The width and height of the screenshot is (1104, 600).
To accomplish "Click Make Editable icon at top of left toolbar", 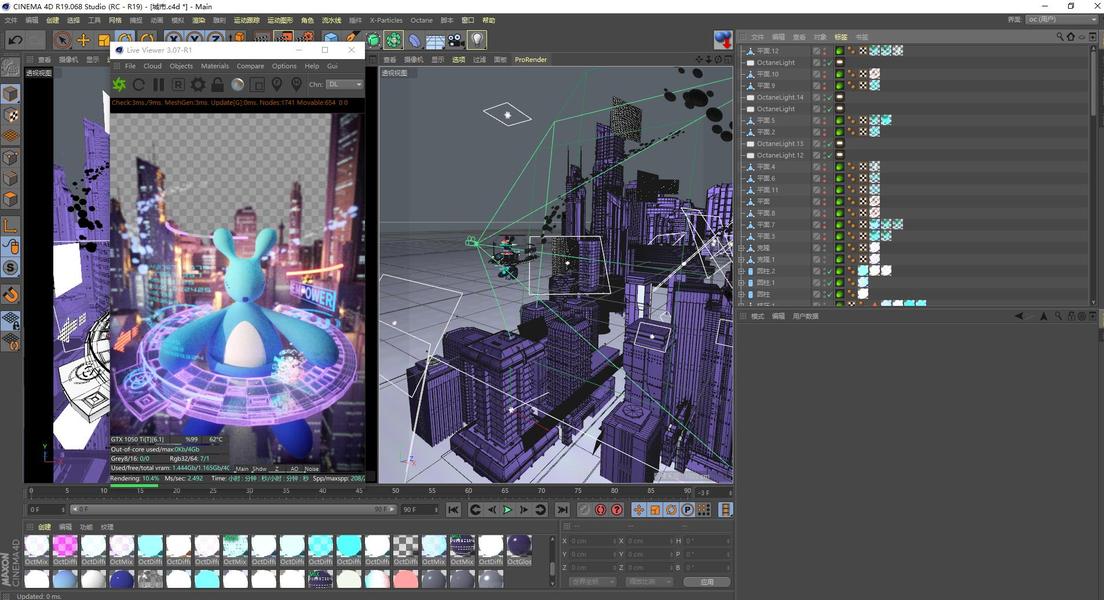I will (10, 68).
